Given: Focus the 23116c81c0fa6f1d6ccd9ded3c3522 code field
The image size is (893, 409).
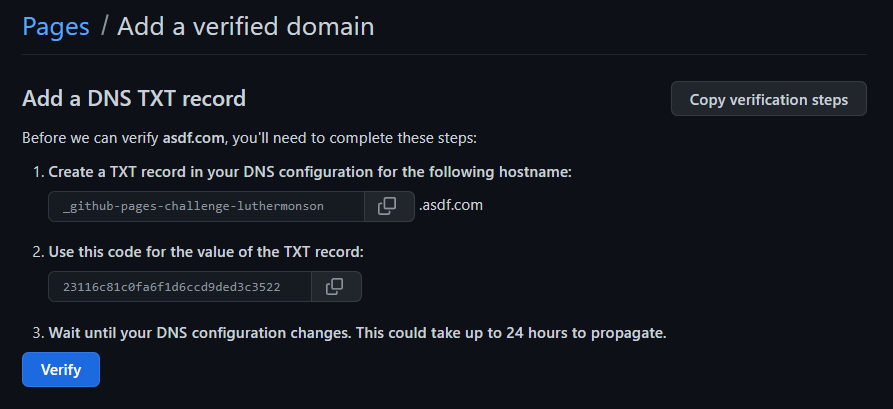Looking at the screenshot, I should click(x=180, y=287).
